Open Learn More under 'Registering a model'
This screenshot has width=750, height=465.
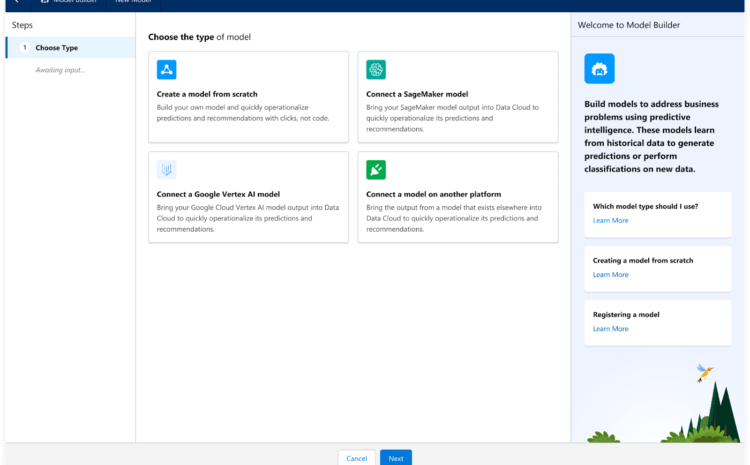pos(610,329)
